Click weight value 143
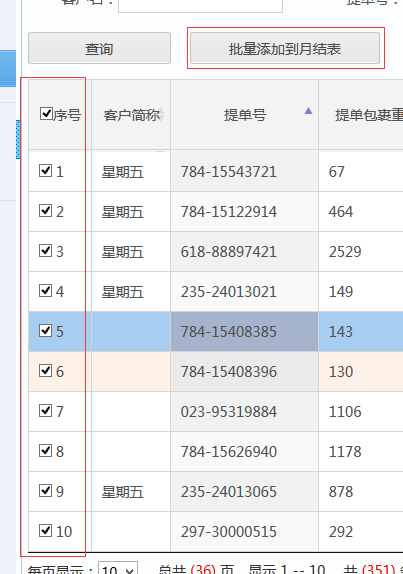The height and width of the screenshot is (574, 403). [340, 332]
